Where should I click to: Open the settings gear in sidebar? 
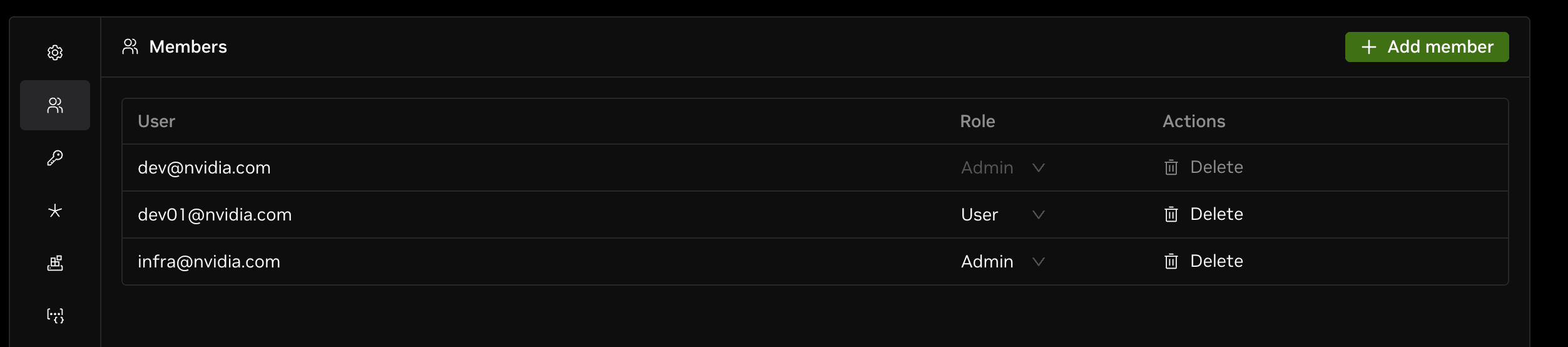(55, 53)
